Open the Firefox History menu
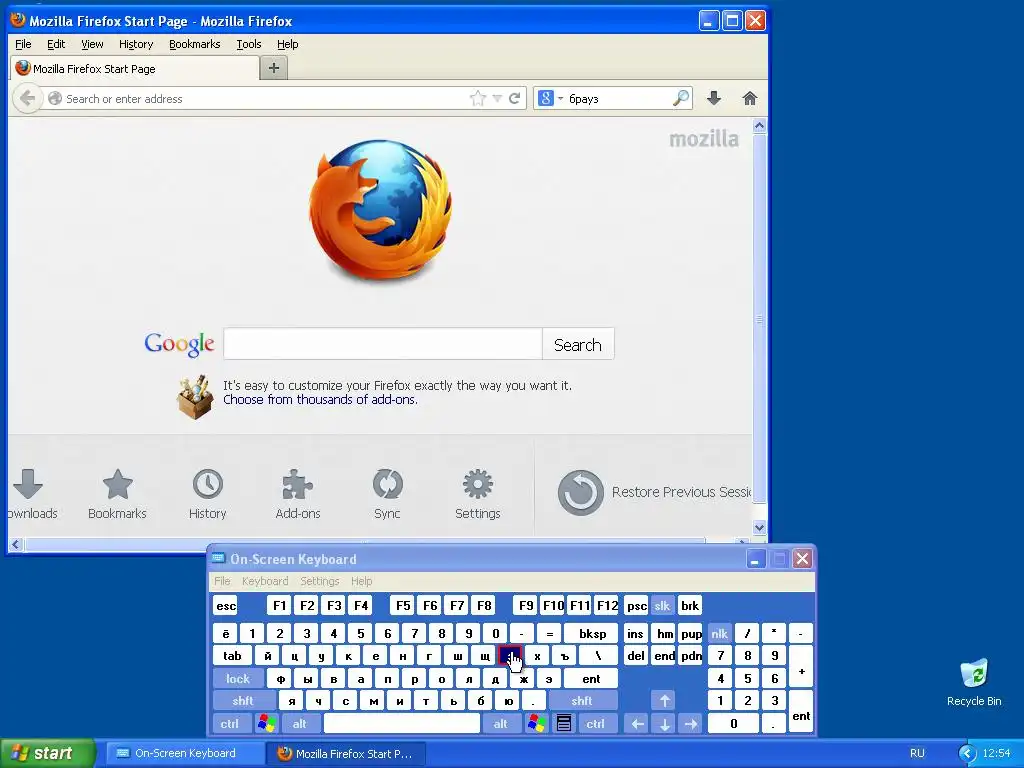Screen dimensions: 1024x768 click(136, 44)
